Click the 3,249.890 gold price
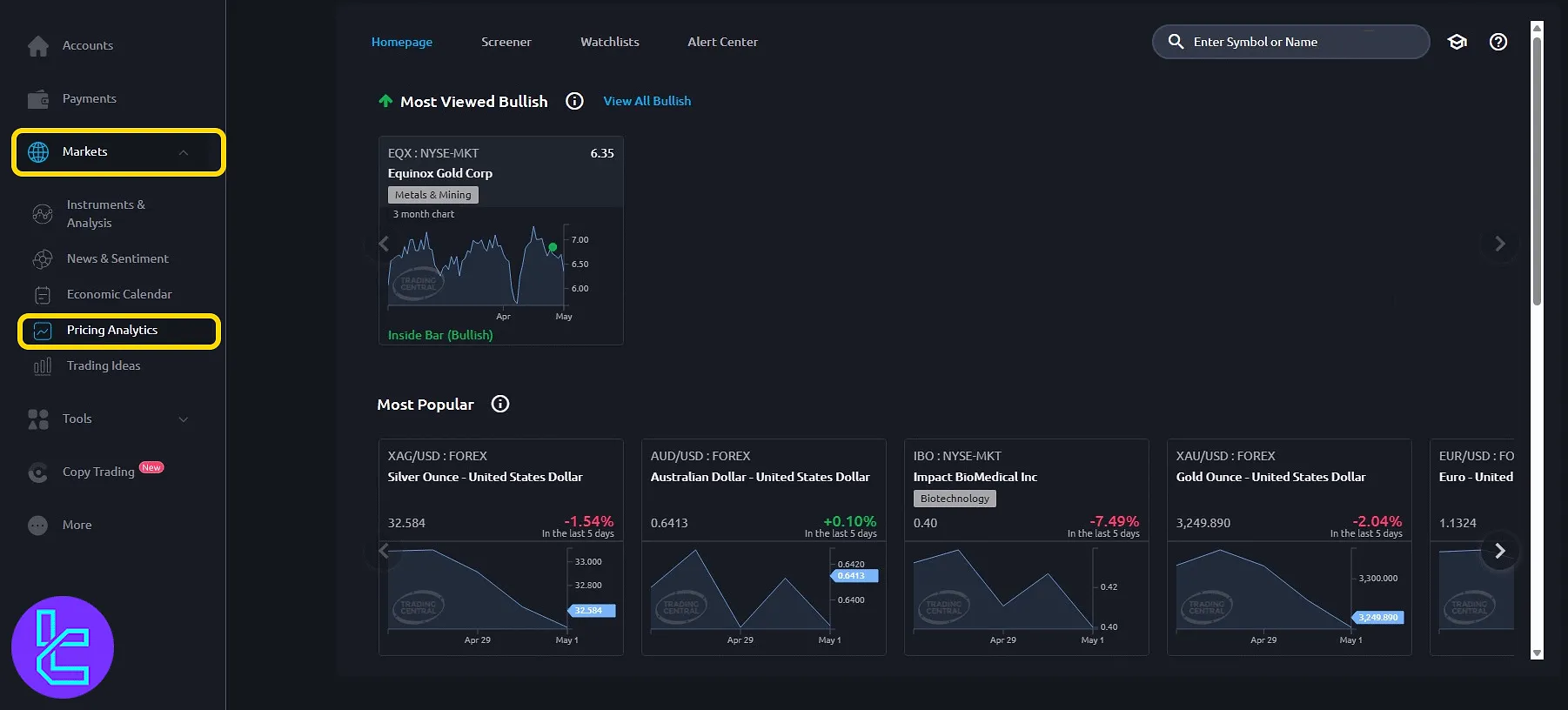 [x=1203, y=523]
